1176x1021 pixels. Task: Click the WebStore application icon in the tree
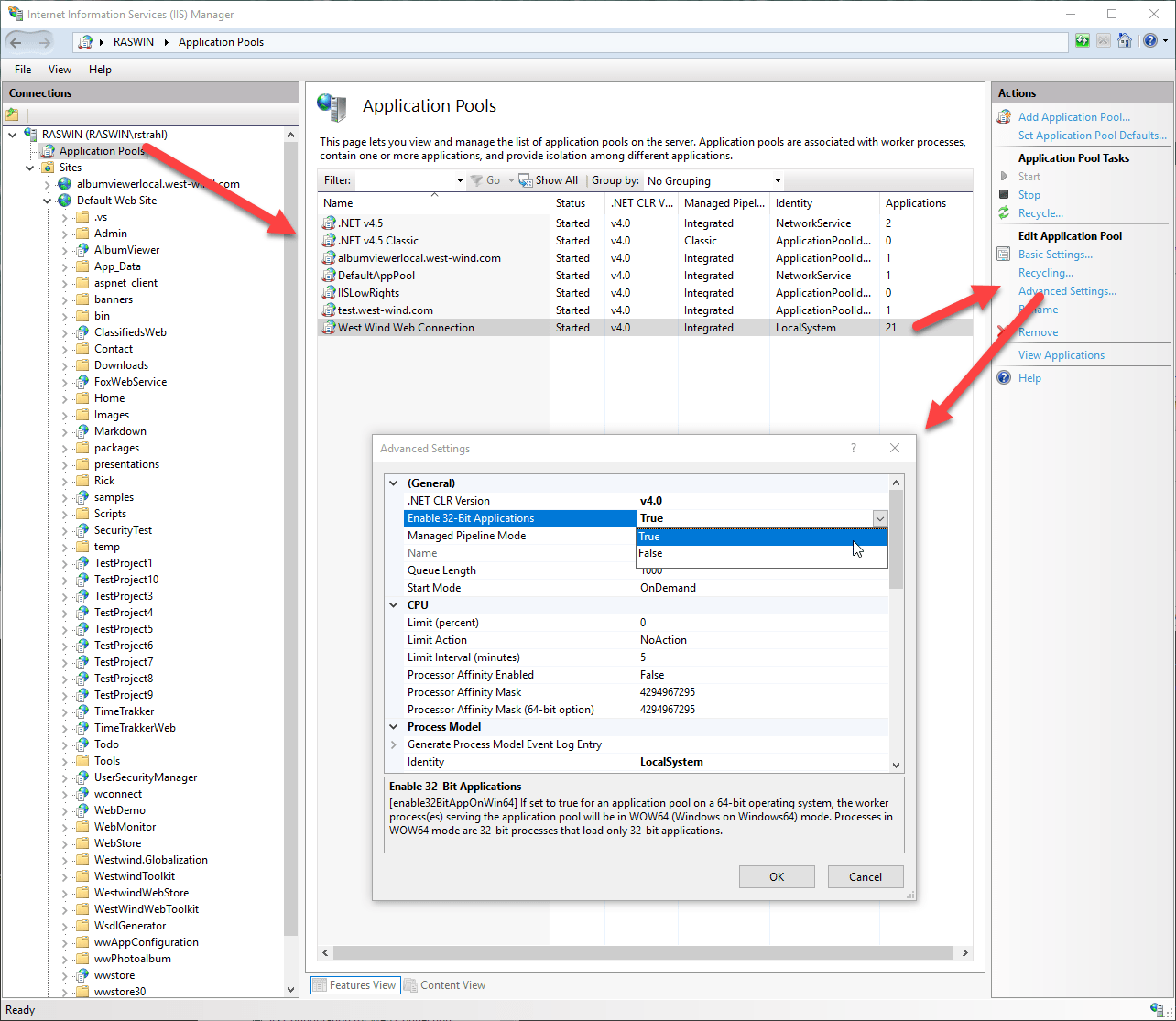click(82, 843)
